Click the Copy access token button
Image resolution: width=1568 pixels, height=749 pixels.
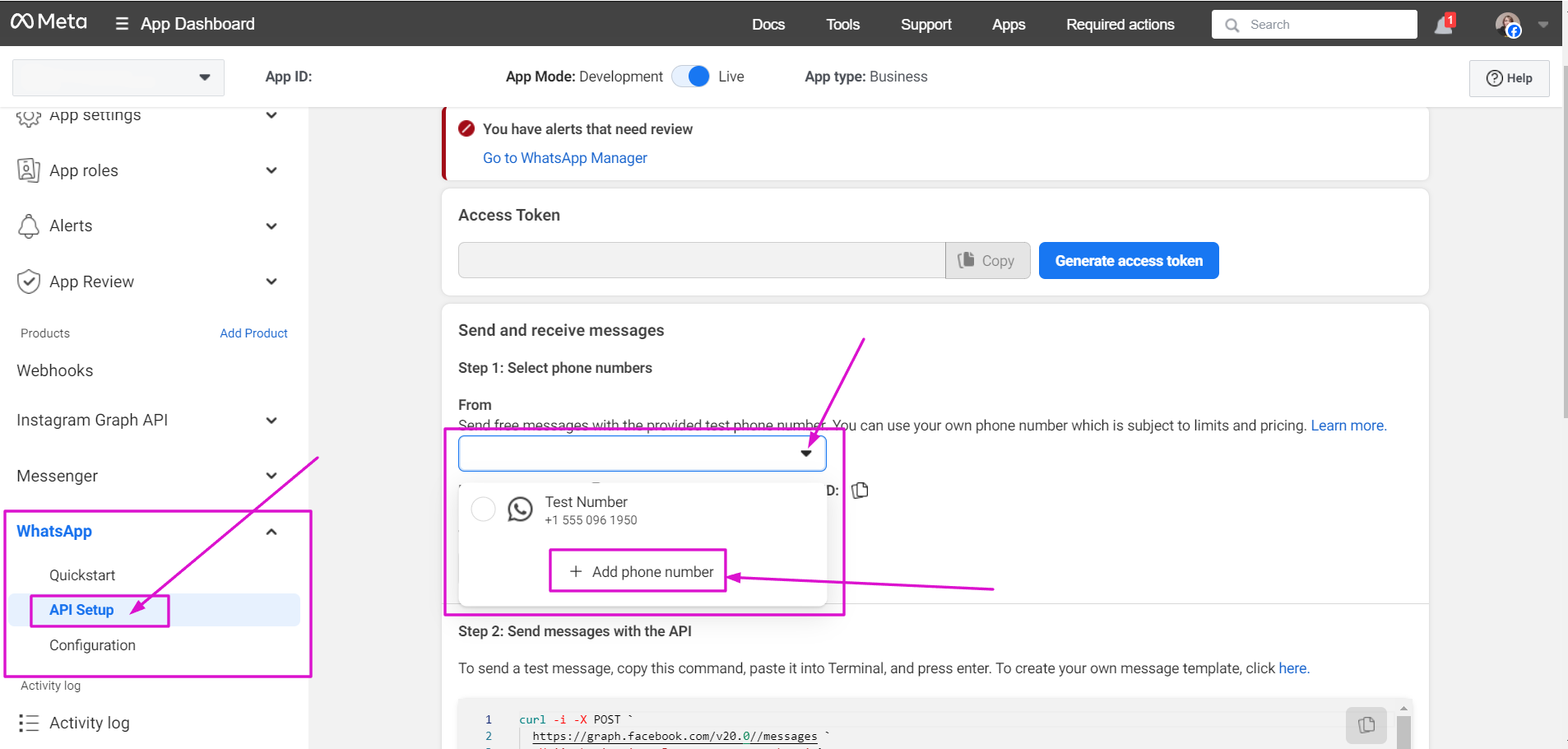tap(987, 261)
